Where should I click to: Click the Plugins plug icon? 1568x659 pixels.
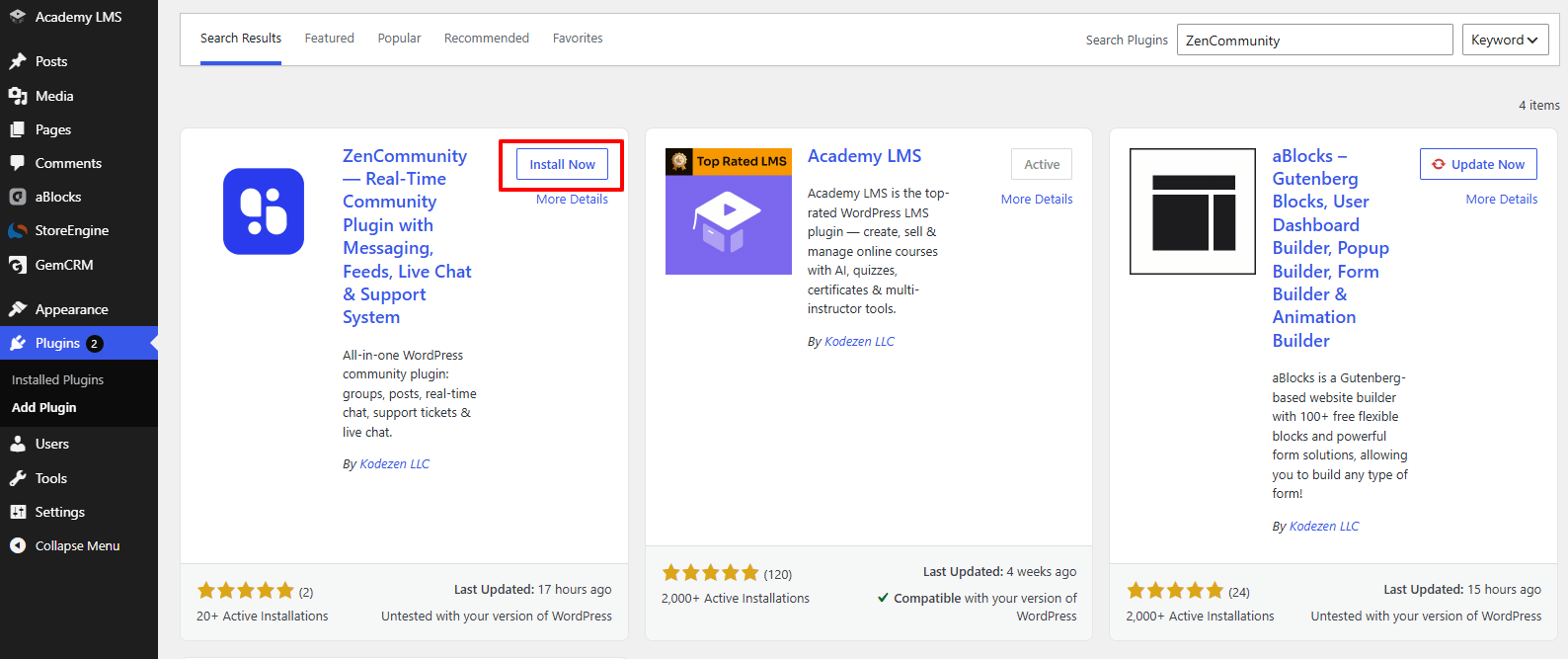(x=18, y=343)
